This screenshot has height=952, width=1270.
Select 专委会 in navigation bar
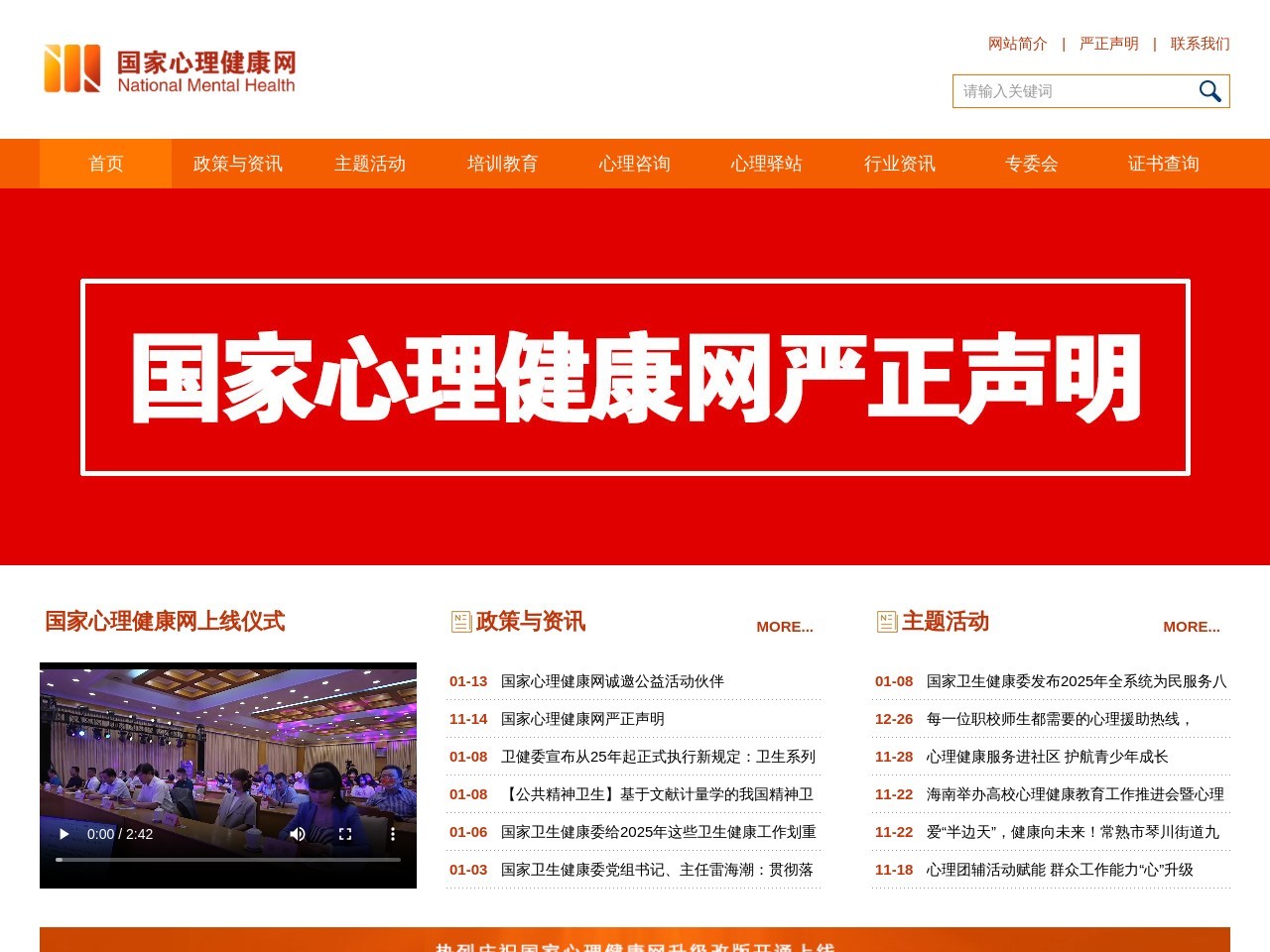coord(1032,164)
